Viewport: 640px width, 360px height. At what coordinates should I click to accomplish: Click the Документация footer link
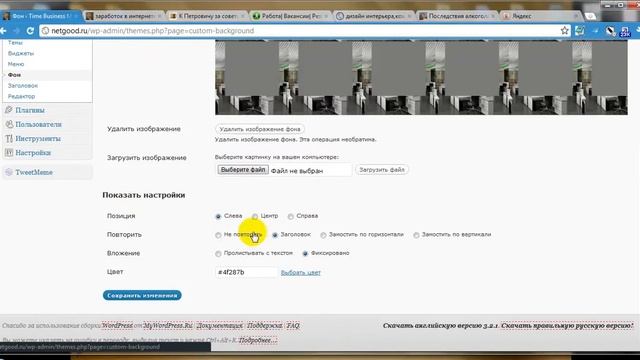point(220,326)
